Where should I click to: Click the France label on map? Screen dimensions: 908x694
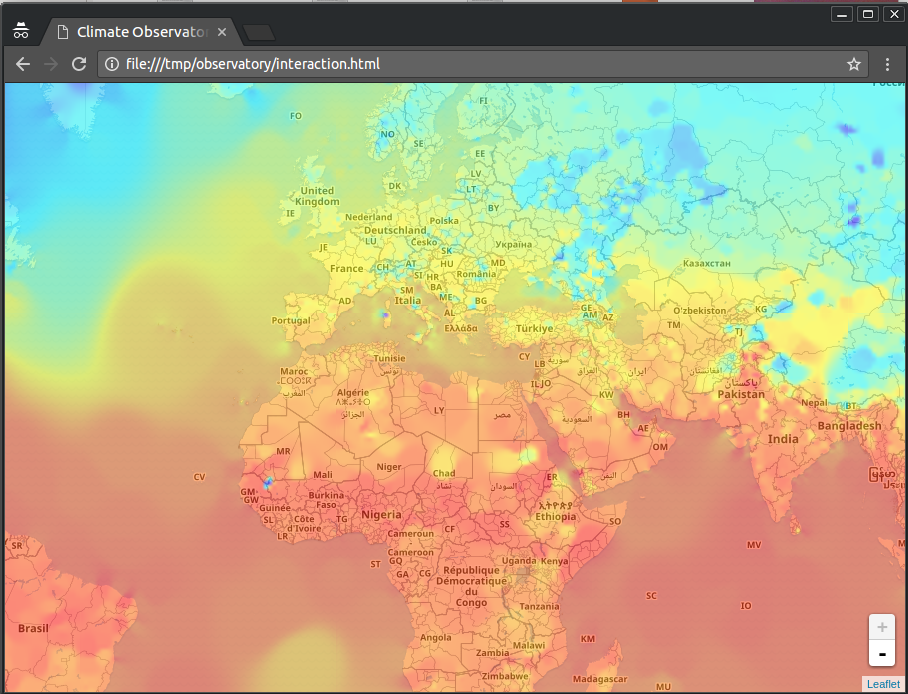click(346, 268)
